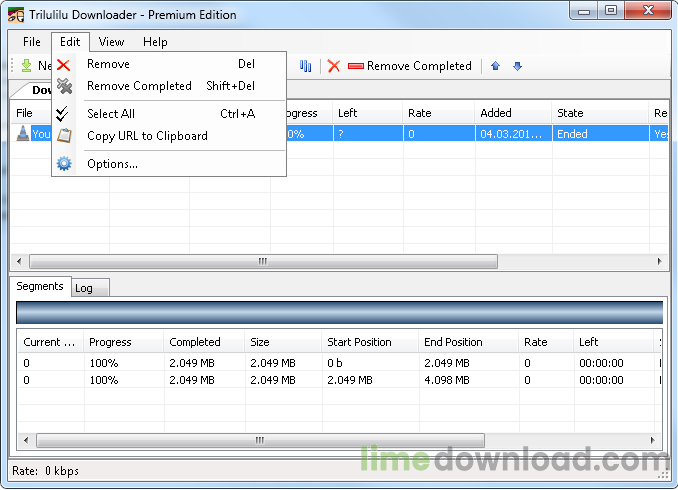Click the Size column header
Image resolution: width=678 pixels, height=490 pixels.
pyautogui.click(x=283, y=342)
